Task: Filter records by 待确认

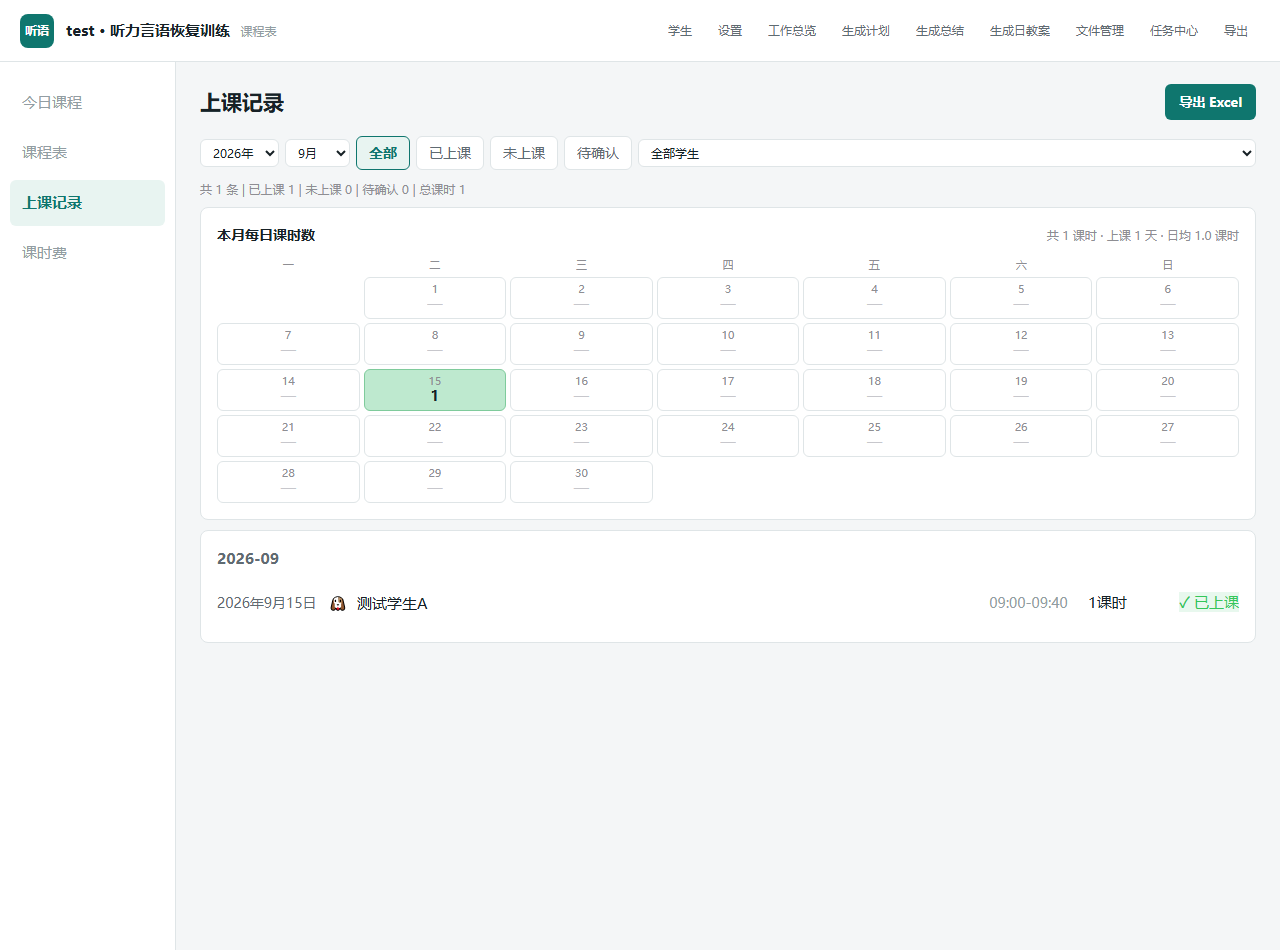Action: 598,153
